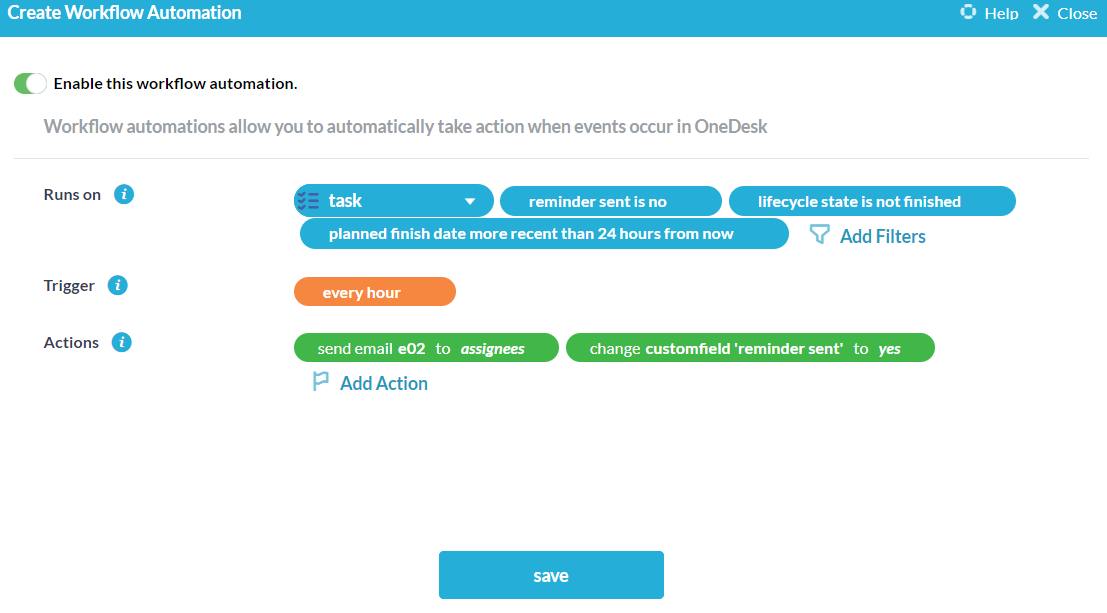Open the Help link
Viewport: 1107px width, 613px height.
[1000, 13]
